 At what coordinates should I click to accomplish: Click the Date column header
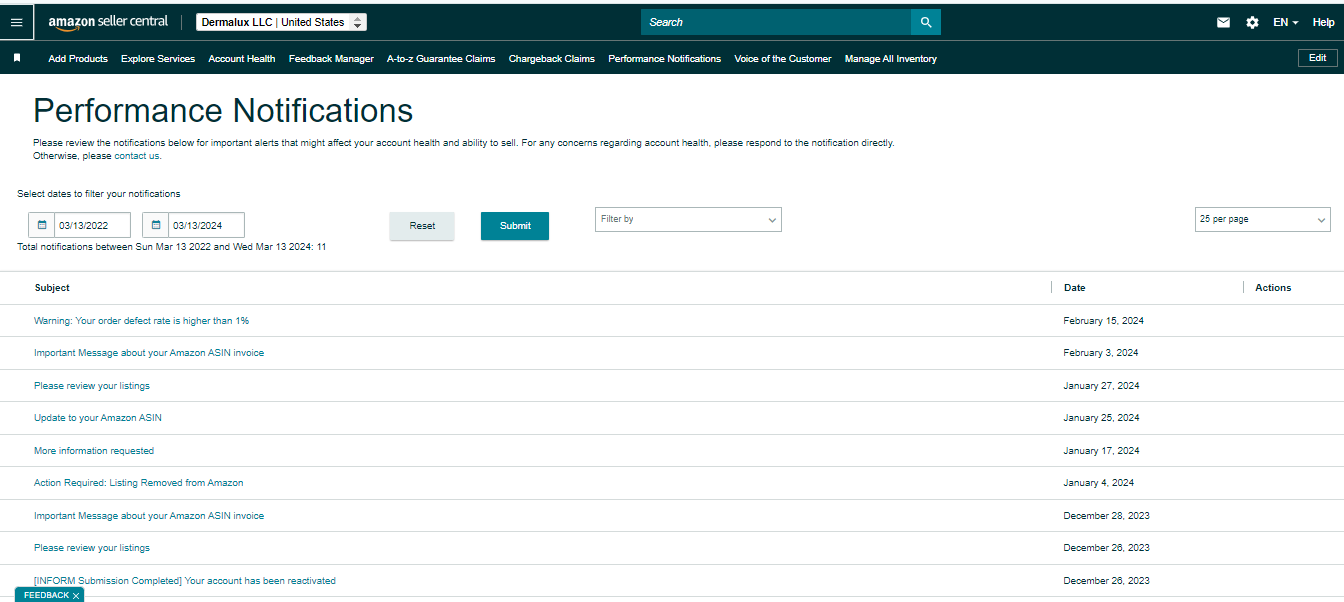point(1074,288)
